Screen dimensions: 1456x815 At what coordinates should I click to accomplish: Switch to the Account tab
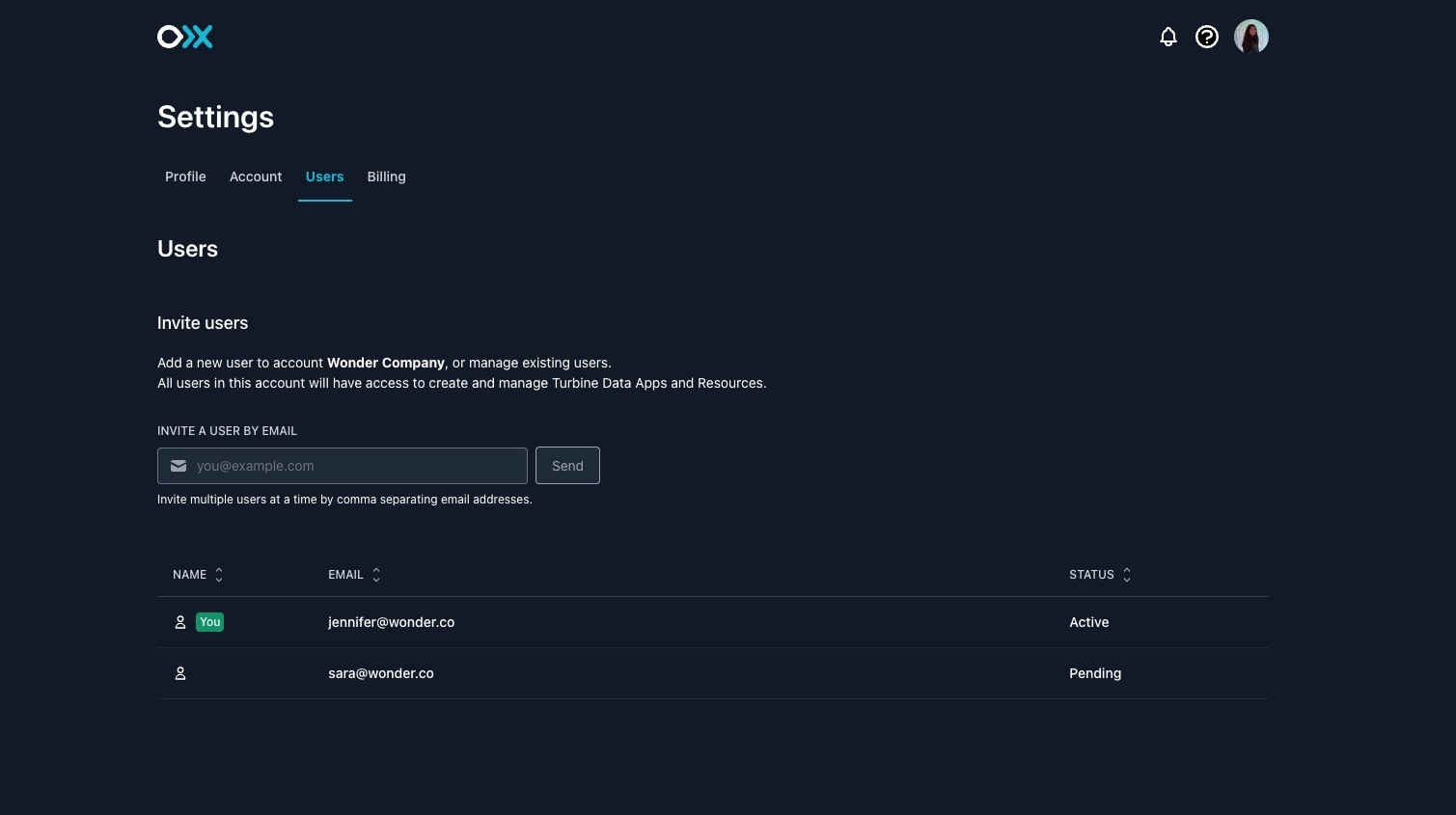(255, 177)
